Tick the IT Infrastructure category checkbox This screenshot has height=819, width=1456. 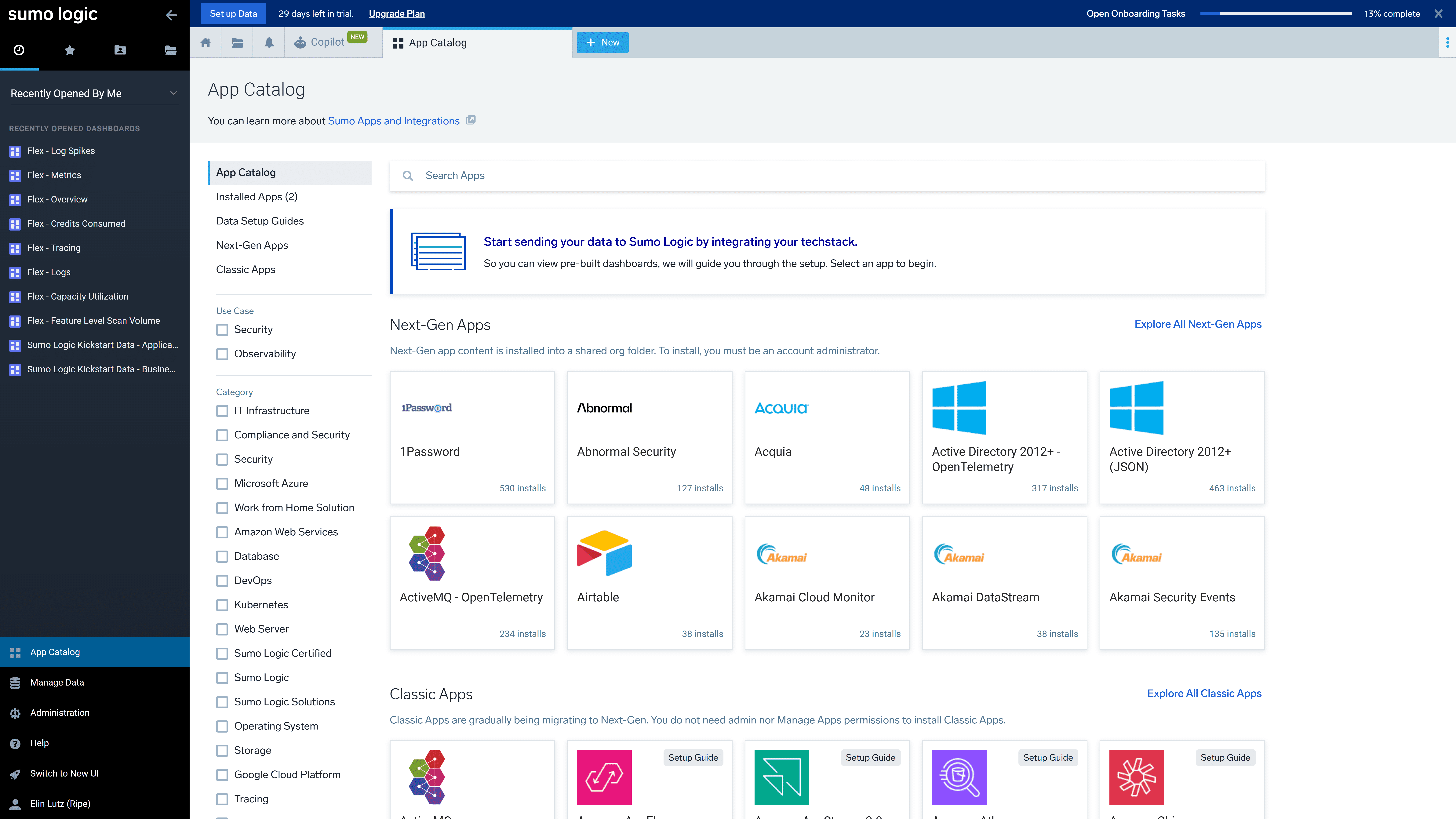[222, 411]
